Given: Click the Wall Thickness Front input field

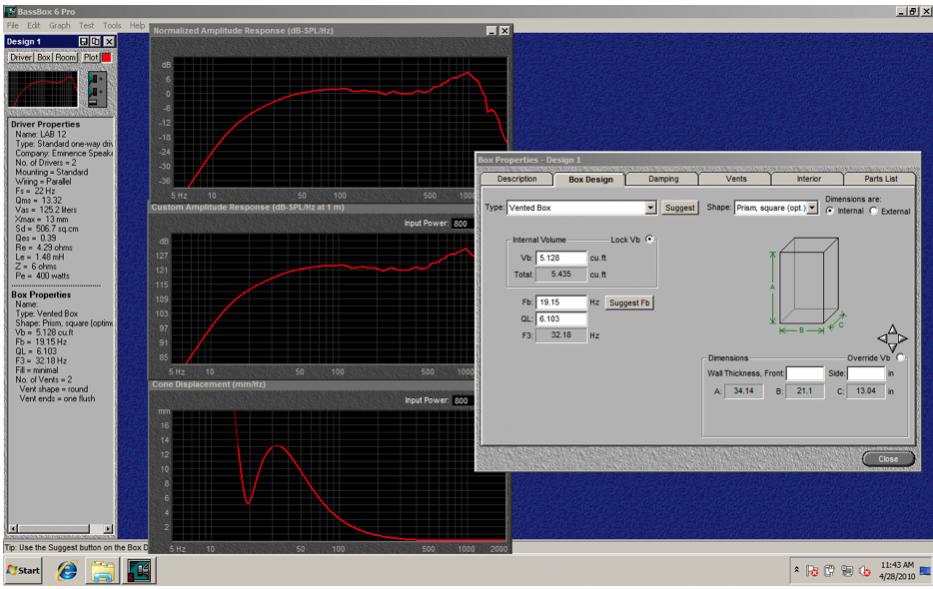Looking at the screenshot, I should [x=804, y=374].
